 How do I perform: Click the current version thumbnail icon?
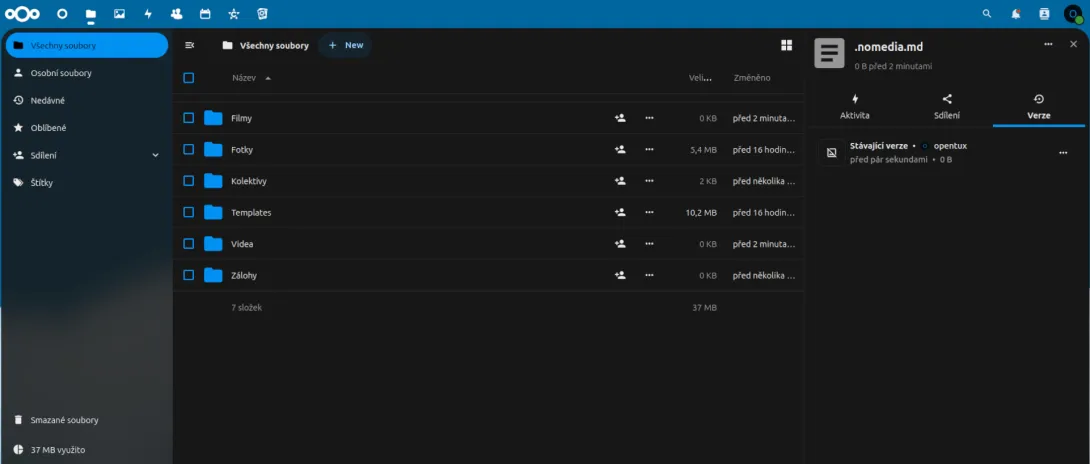(x=831, y=152)
